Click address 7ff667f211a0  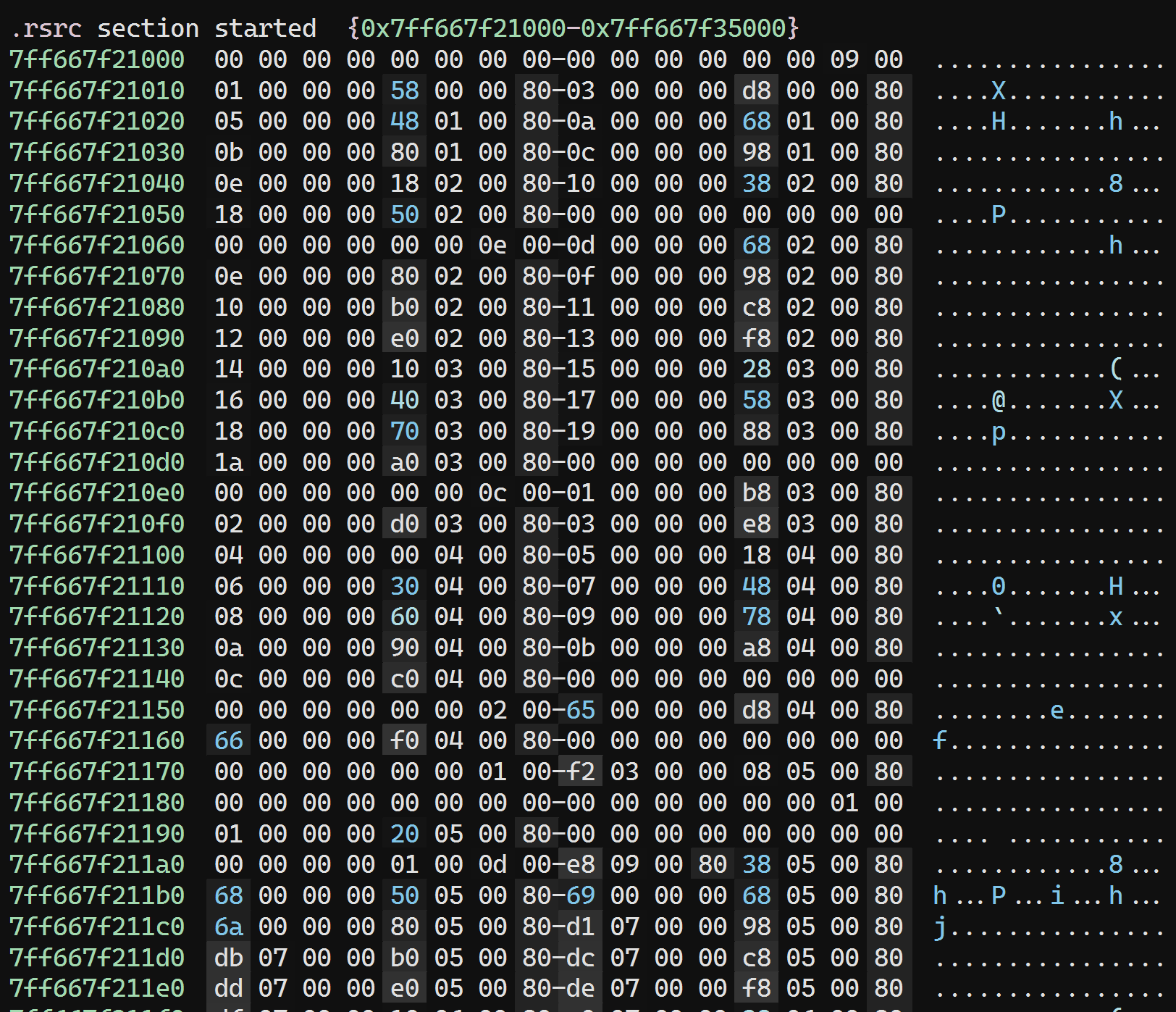(x=97, y=864)
